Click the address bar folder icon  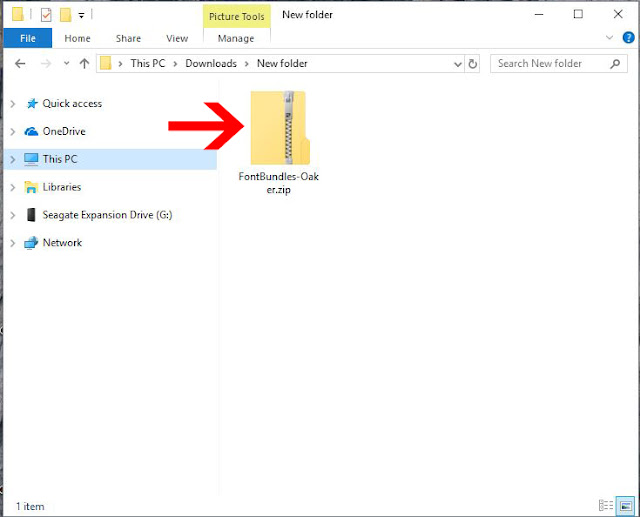click(106, 64)
